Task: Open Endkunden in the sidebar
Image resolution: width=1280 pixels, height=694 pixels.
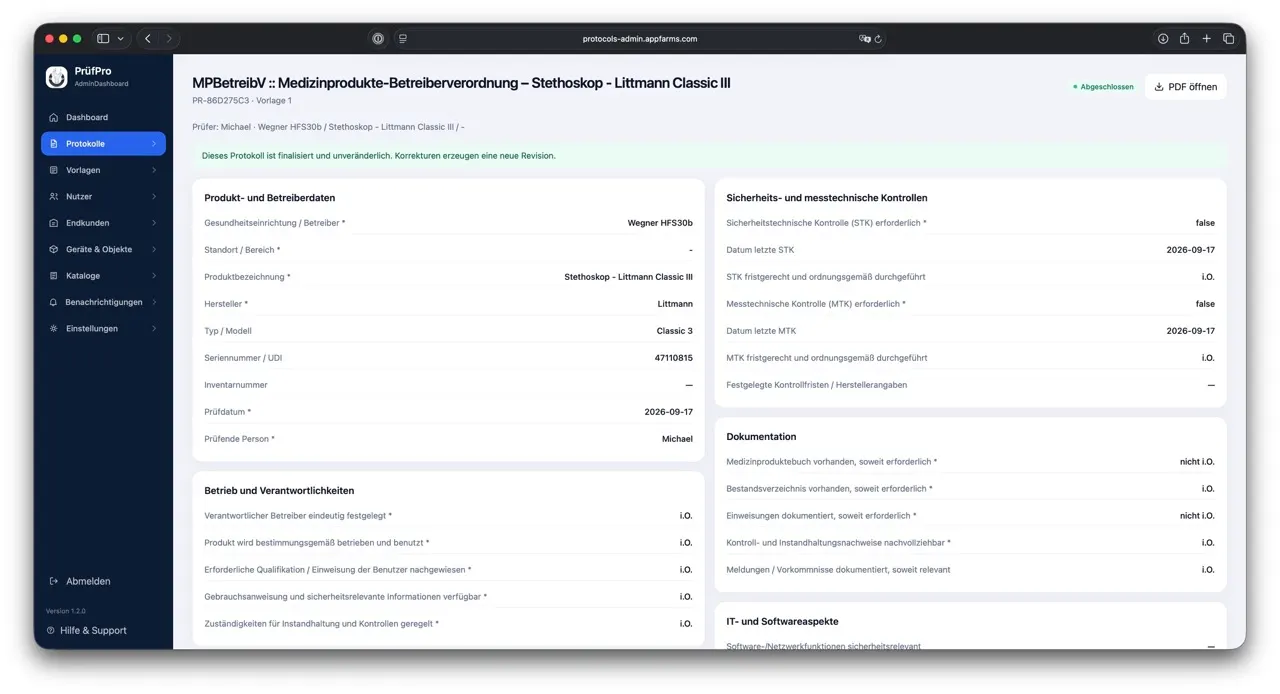Action: [x=103, y=223]
